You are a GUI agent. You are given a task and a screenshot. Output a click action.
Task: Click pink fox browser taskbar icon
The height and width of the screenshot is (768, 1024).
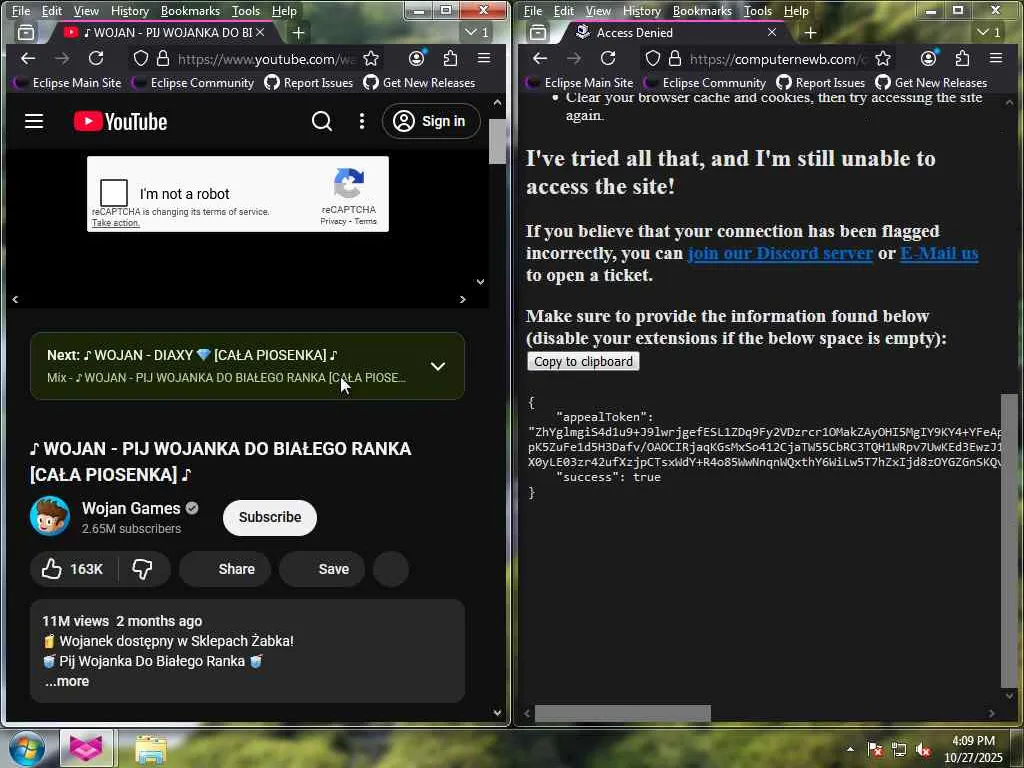tap(86, 748)
